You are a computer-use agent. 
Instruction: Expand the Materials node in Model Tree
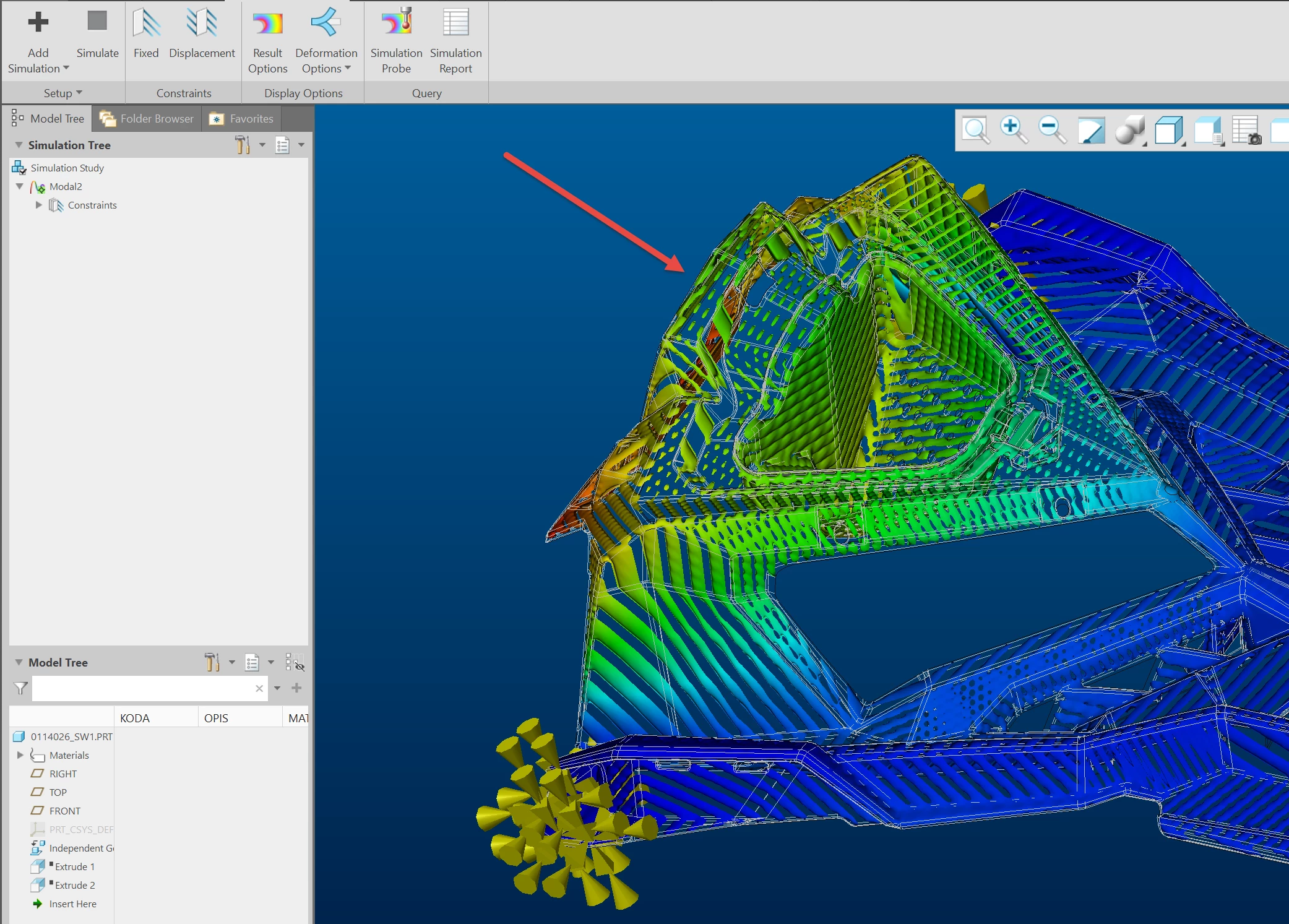[20, 755]
